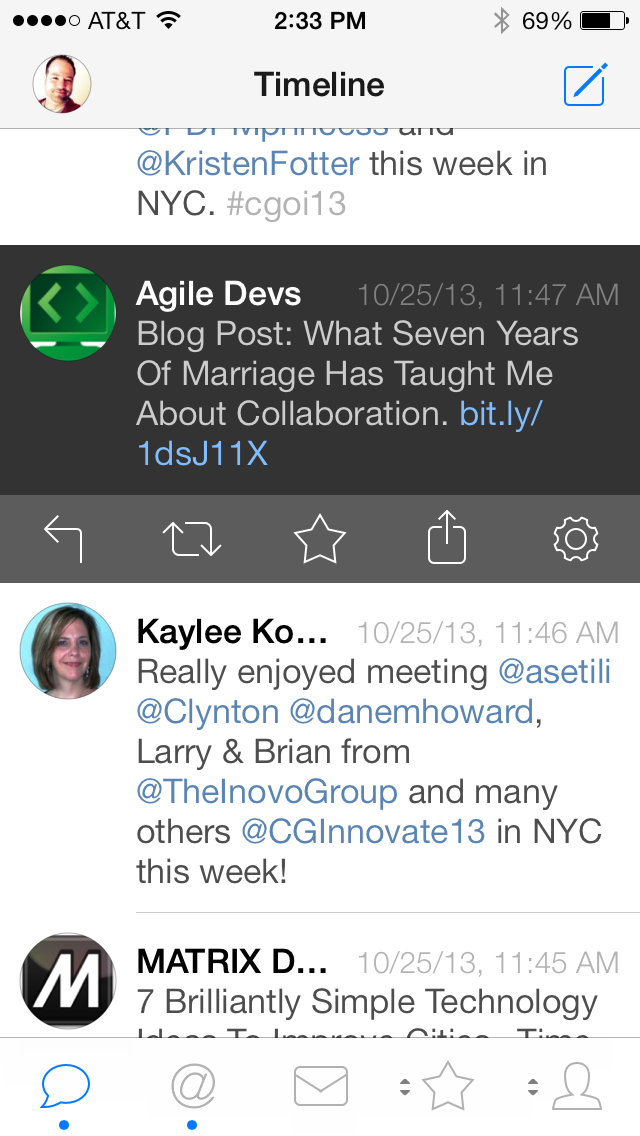Open share sheet for selected tweet
This screenshot has height=1136, width=640.
point(447,538)
